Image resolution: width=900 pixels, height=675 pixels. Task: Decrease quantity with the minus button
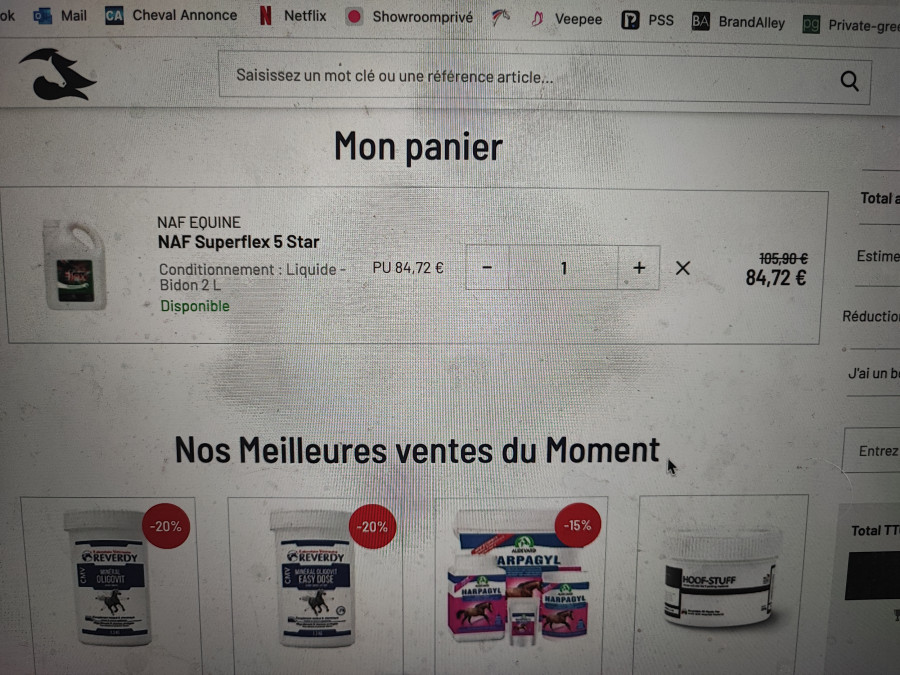[x=487, y=267]
